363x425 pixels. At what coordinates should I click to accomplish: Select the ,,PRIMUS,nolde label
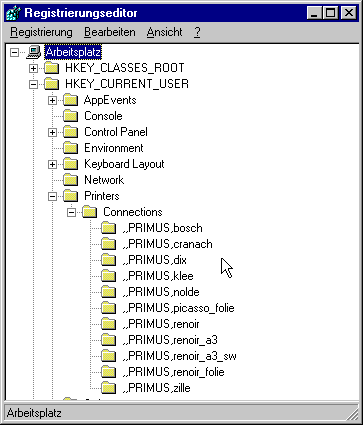pyautogui.click(x=161, y=292)
